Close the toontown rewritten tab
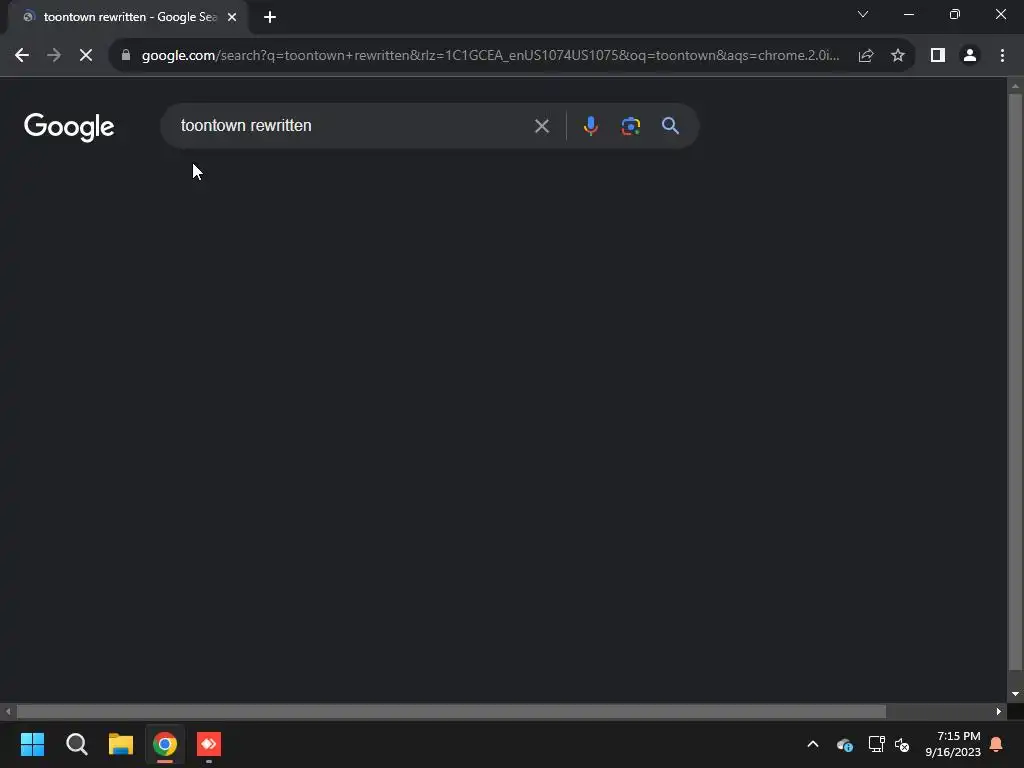 tap(232, 17)
